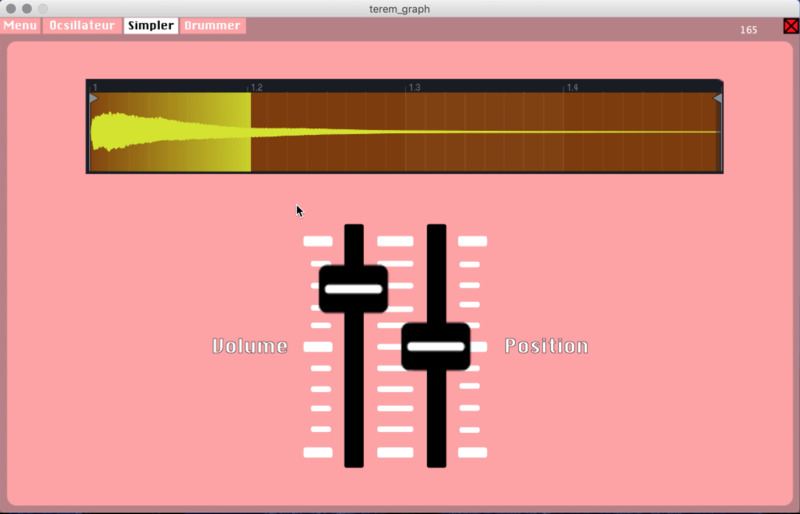The image size is (800, 514).
Task: Click the start marker triangle on the waveform
Action: coord(94,98)
